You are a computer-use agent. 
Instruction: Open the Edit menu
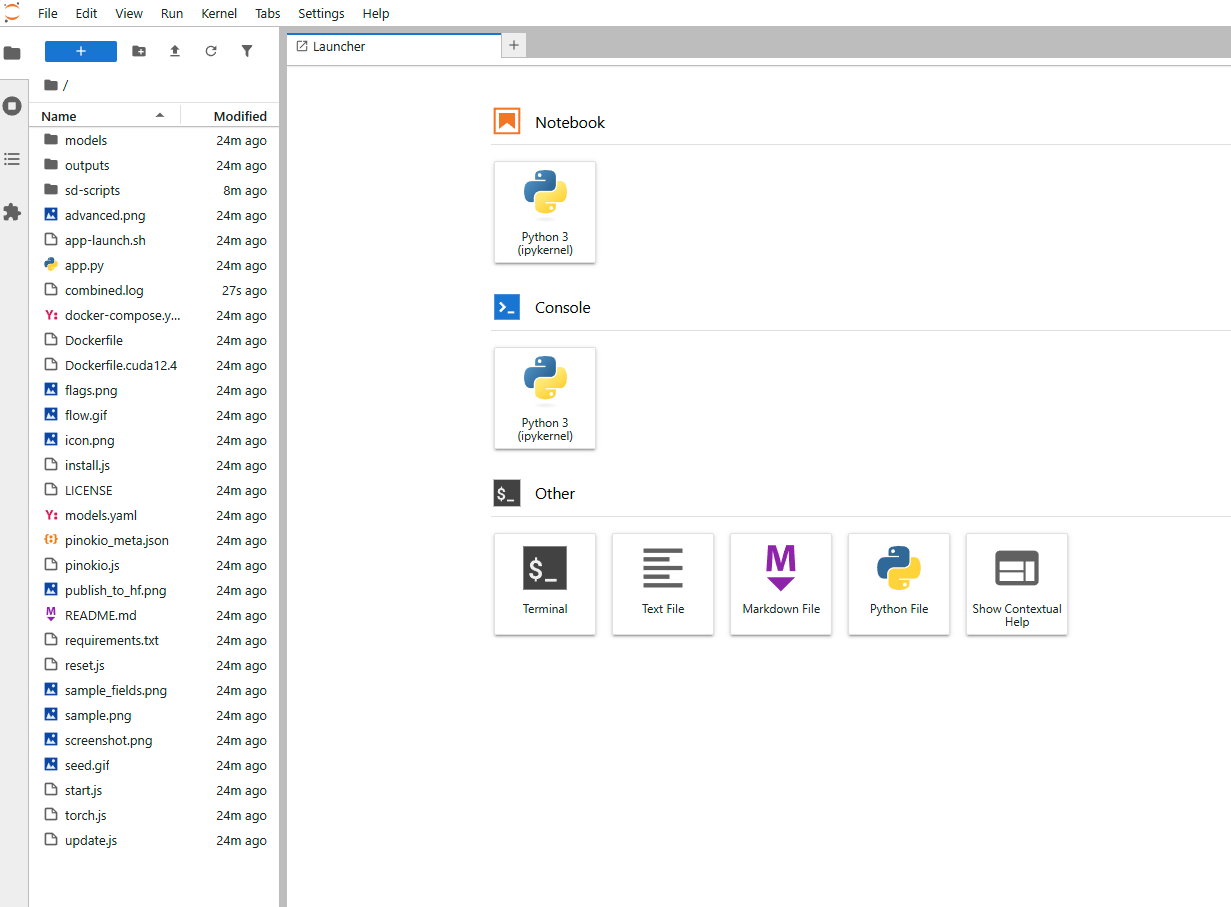86,14
